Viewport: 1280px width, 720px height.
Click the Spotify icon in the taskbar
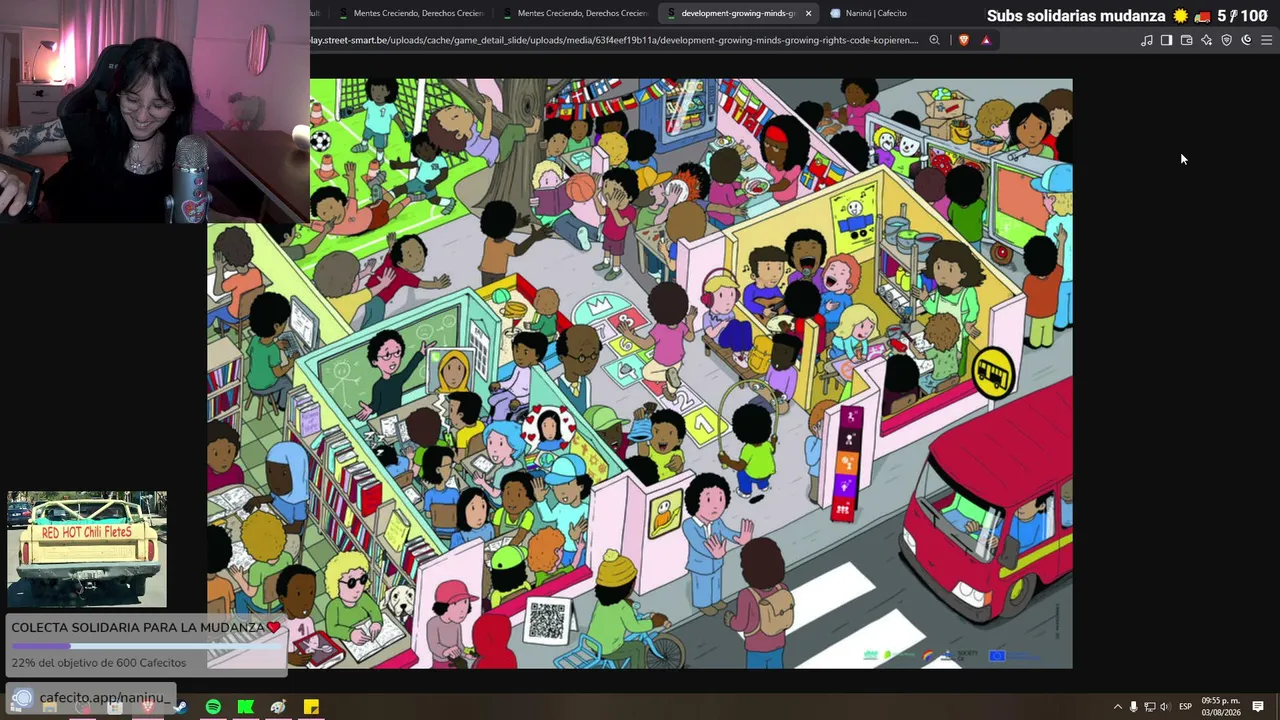pos(213,707)
